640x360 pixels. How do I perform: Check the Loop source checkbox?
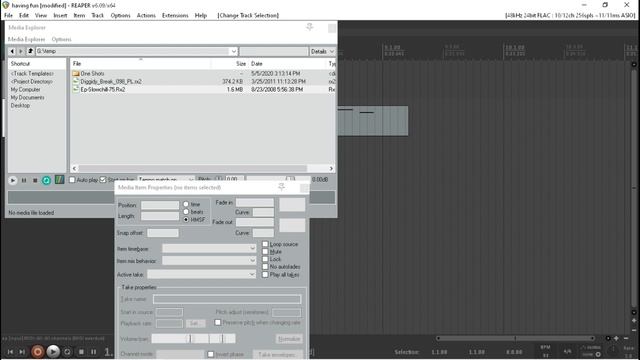(x=265, y=244)
